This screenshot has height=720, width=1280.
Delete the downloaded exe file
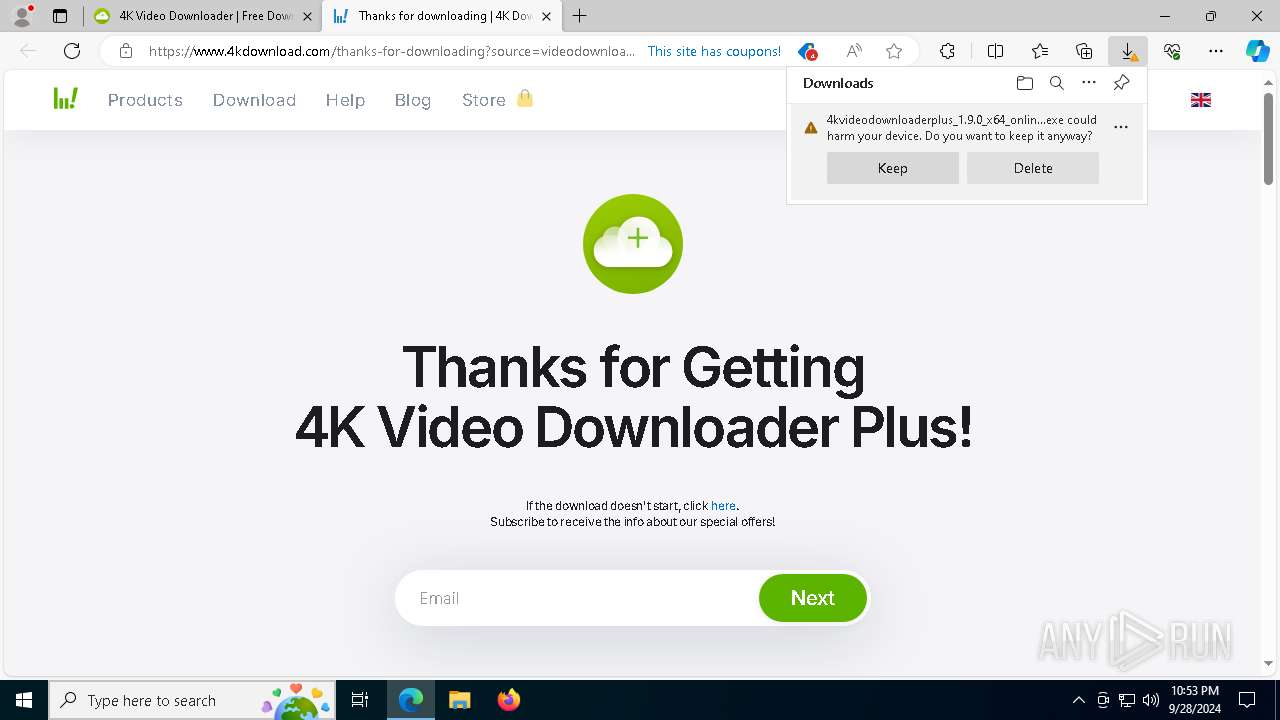tap(1033, 168)
